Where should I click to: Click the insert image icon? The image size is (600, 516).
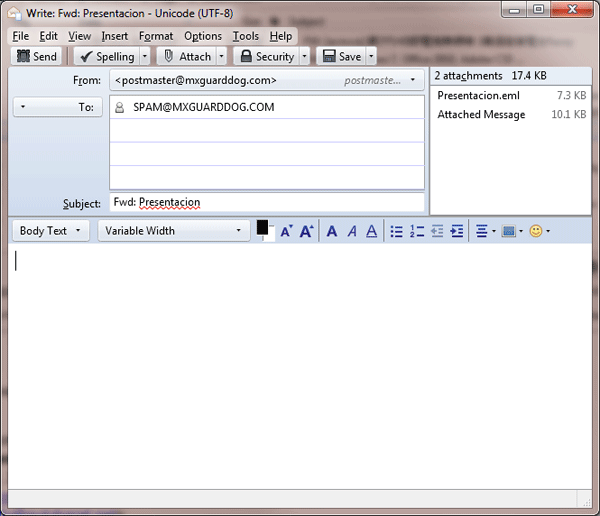point(509,231)
